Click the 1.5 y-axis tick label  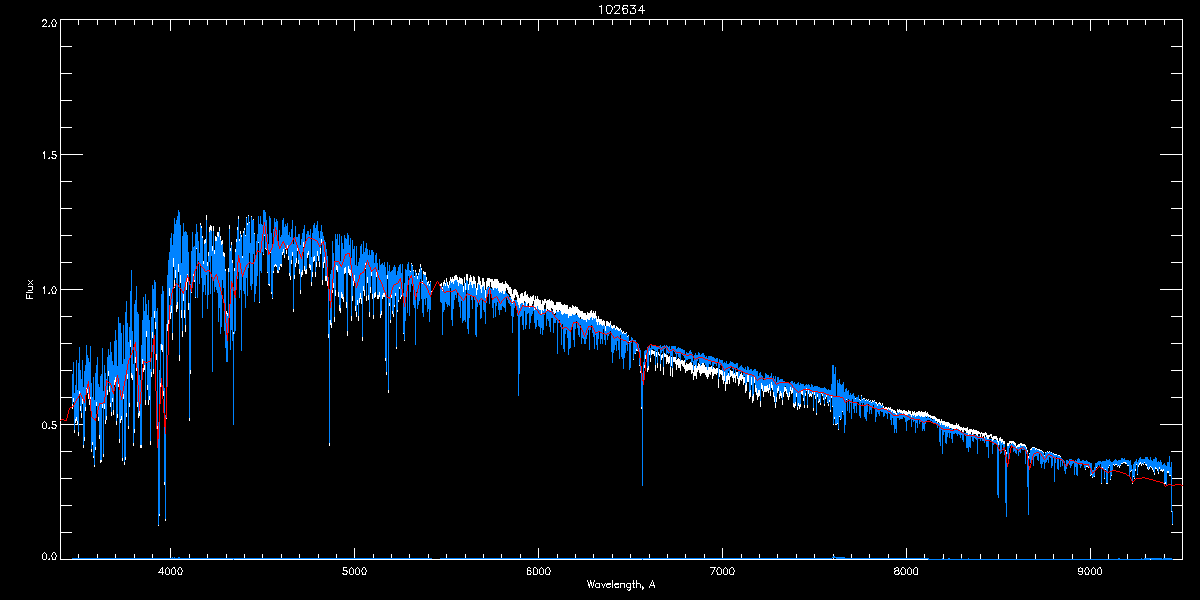click(48, 156)
